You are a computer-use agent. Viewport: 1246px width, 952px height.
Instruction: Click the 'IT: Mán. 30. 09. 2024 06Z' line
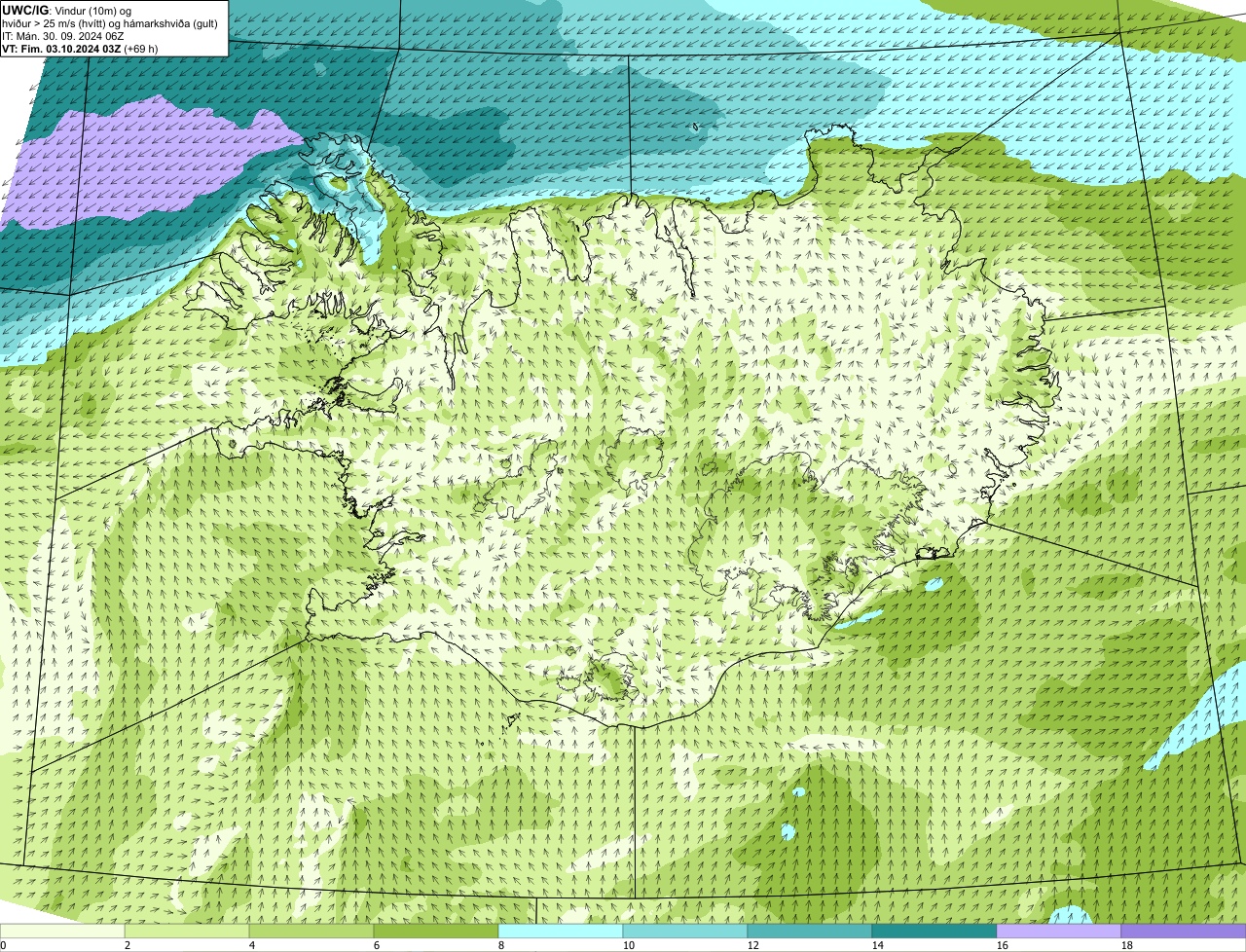pos(63,36)
